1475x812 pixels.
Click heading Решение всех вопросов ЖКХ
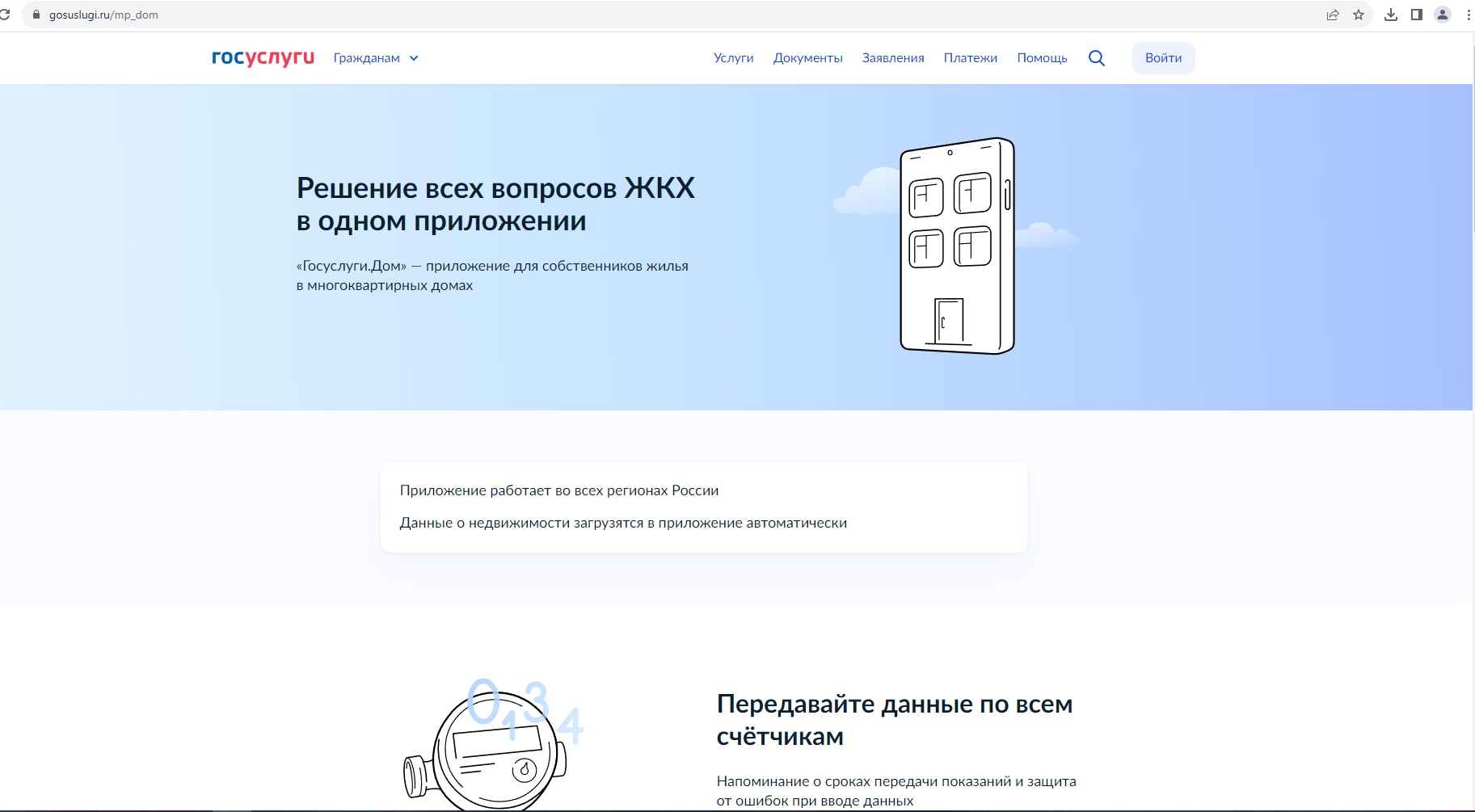495,204
